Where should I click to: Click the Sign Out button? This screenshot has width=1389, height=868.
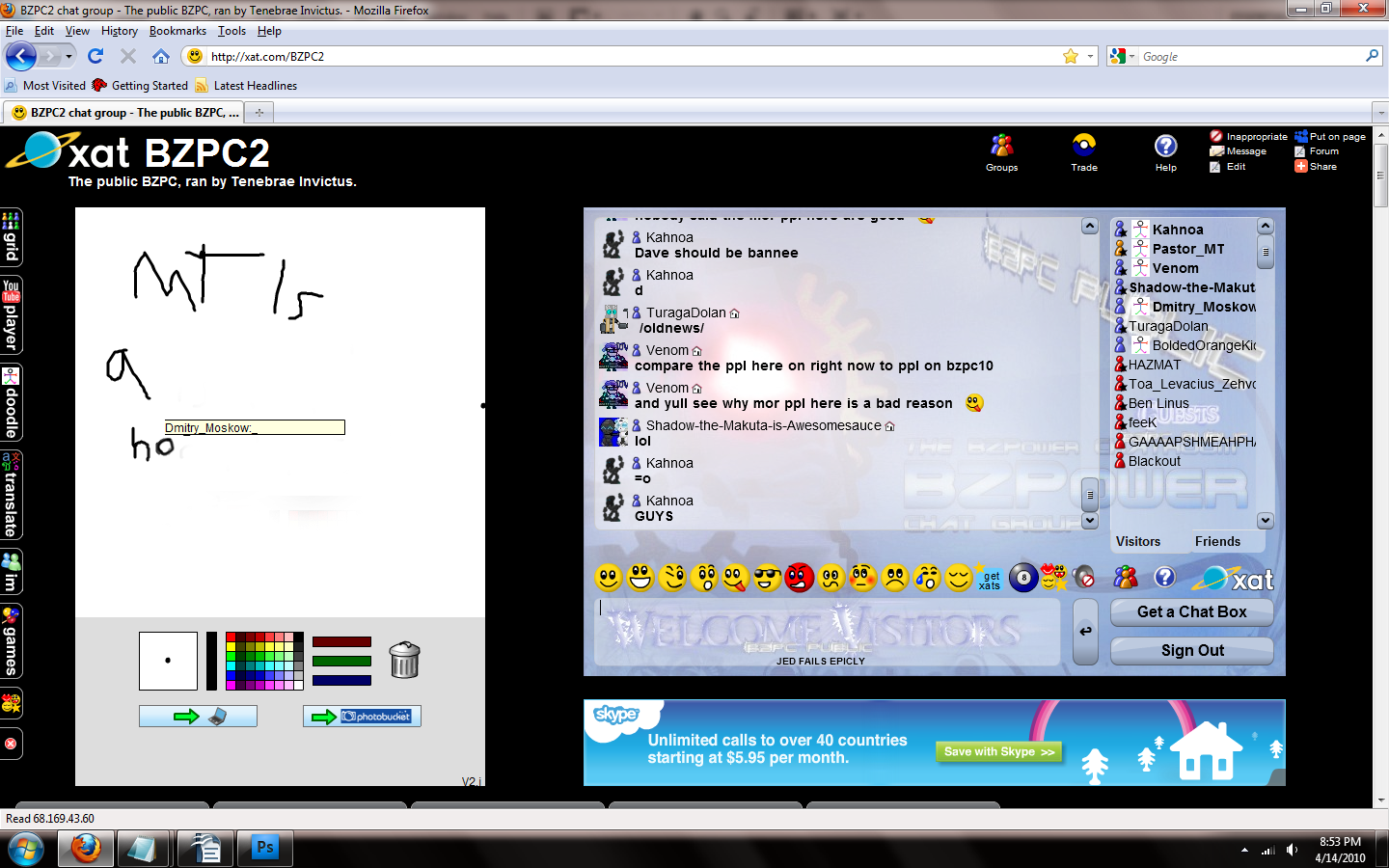(x=1192, y=651)
